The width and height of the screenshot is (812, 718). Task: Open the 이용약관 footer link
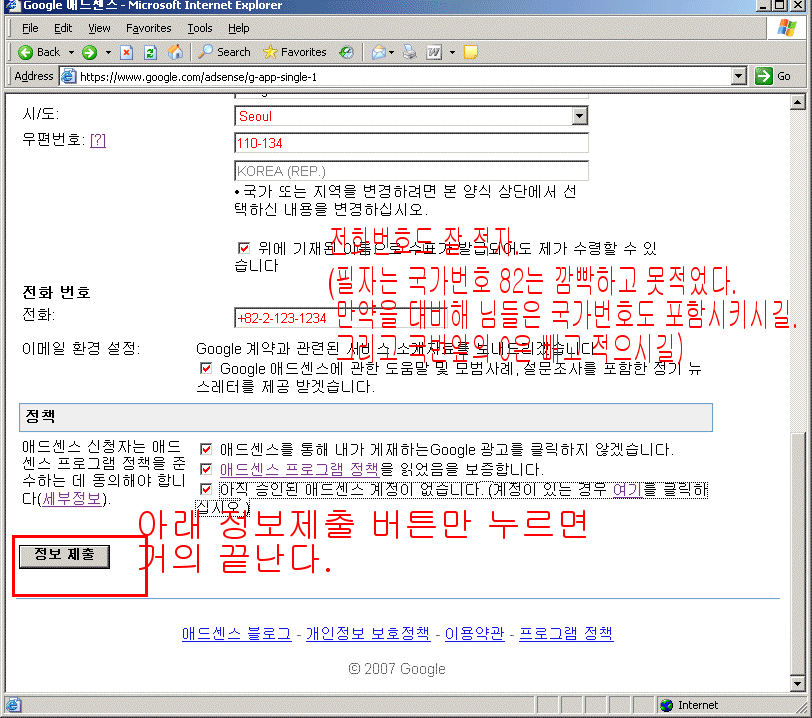click(x=474, y=634)
